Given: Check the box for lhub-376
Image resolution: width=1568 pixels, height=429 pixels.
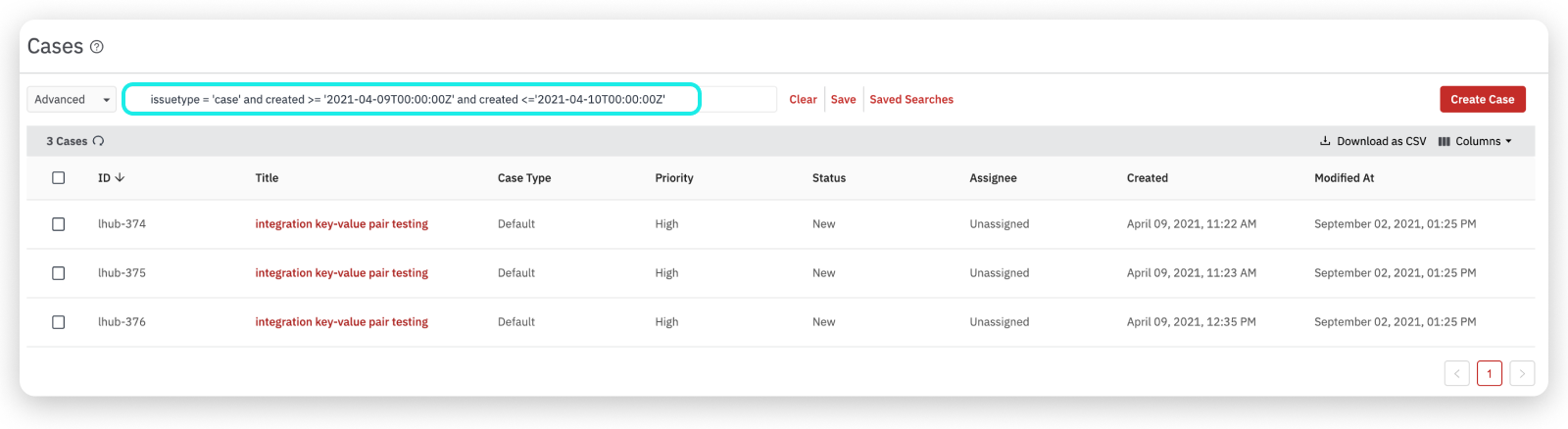Looking at the screenshot, I should click(59, 322).
